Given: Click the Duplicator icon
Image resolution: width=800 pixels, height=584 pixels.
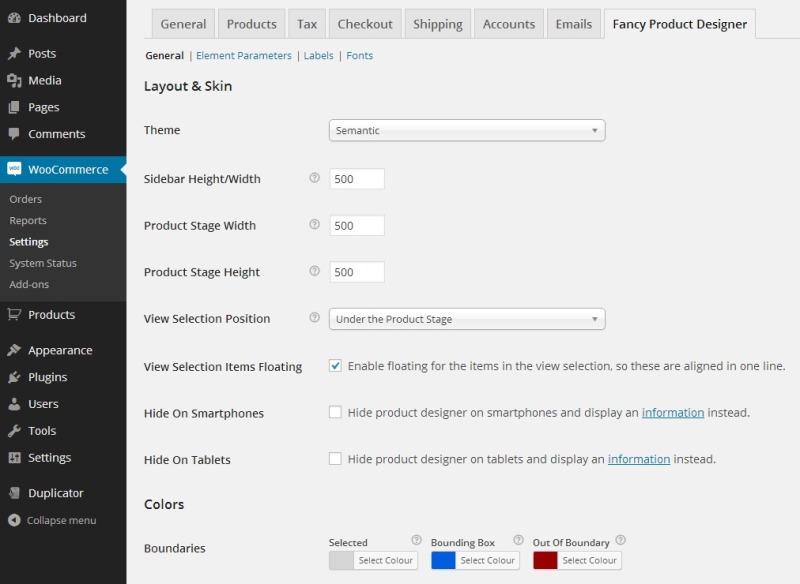Looking at the screenshot, I should click(x=14, y=493).
